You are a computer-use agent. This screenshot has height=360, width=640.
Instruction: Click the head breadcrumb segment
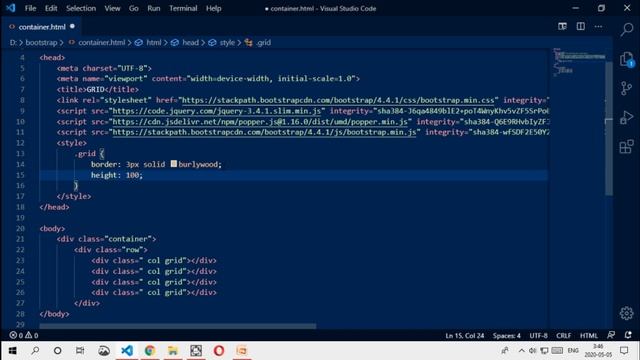click(x=190, y=42)
